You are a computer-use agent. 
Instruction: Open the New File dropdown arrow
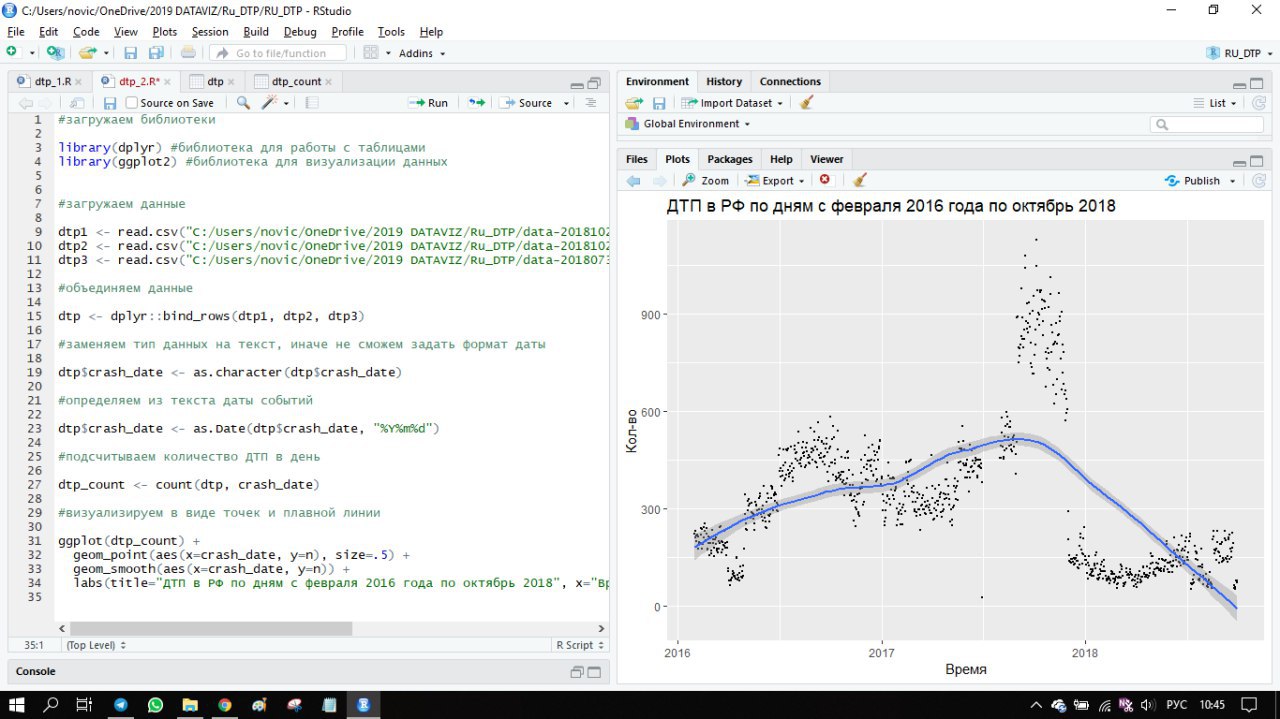click(32, 53)
